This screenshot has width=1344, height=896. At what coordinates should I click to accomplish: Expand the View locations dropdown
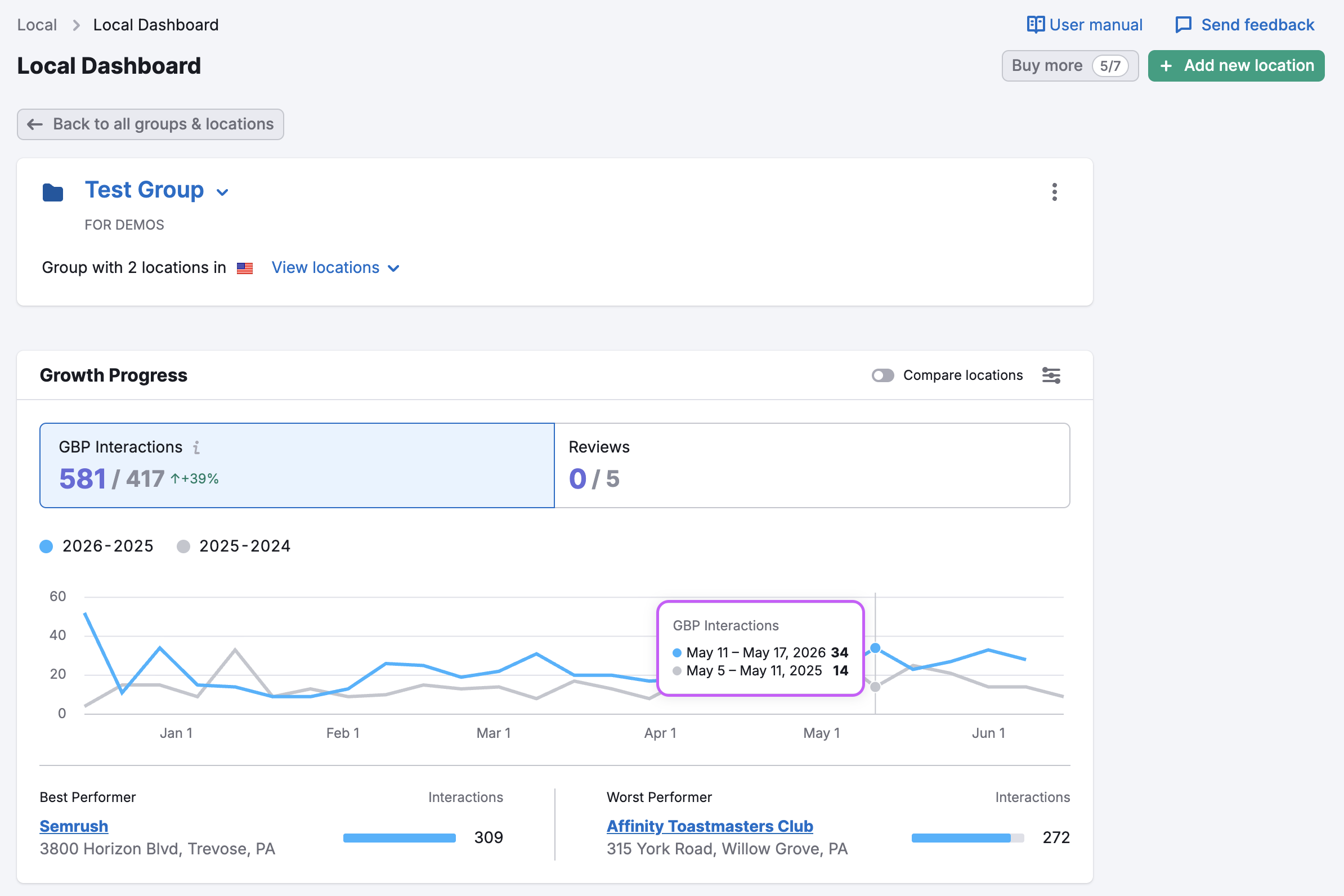(x=335, y=268)
